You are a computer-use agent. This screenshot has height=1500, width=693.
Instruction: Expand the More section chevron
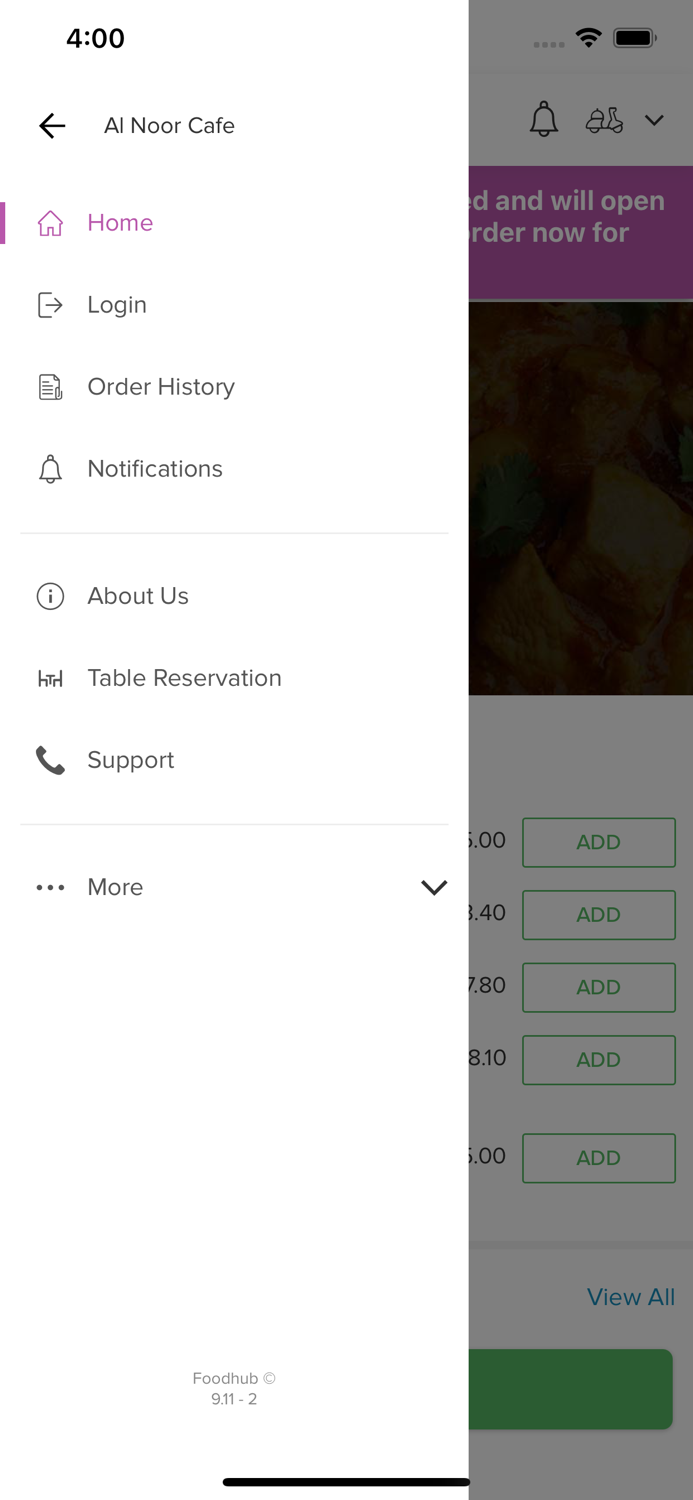coord(434,887)
